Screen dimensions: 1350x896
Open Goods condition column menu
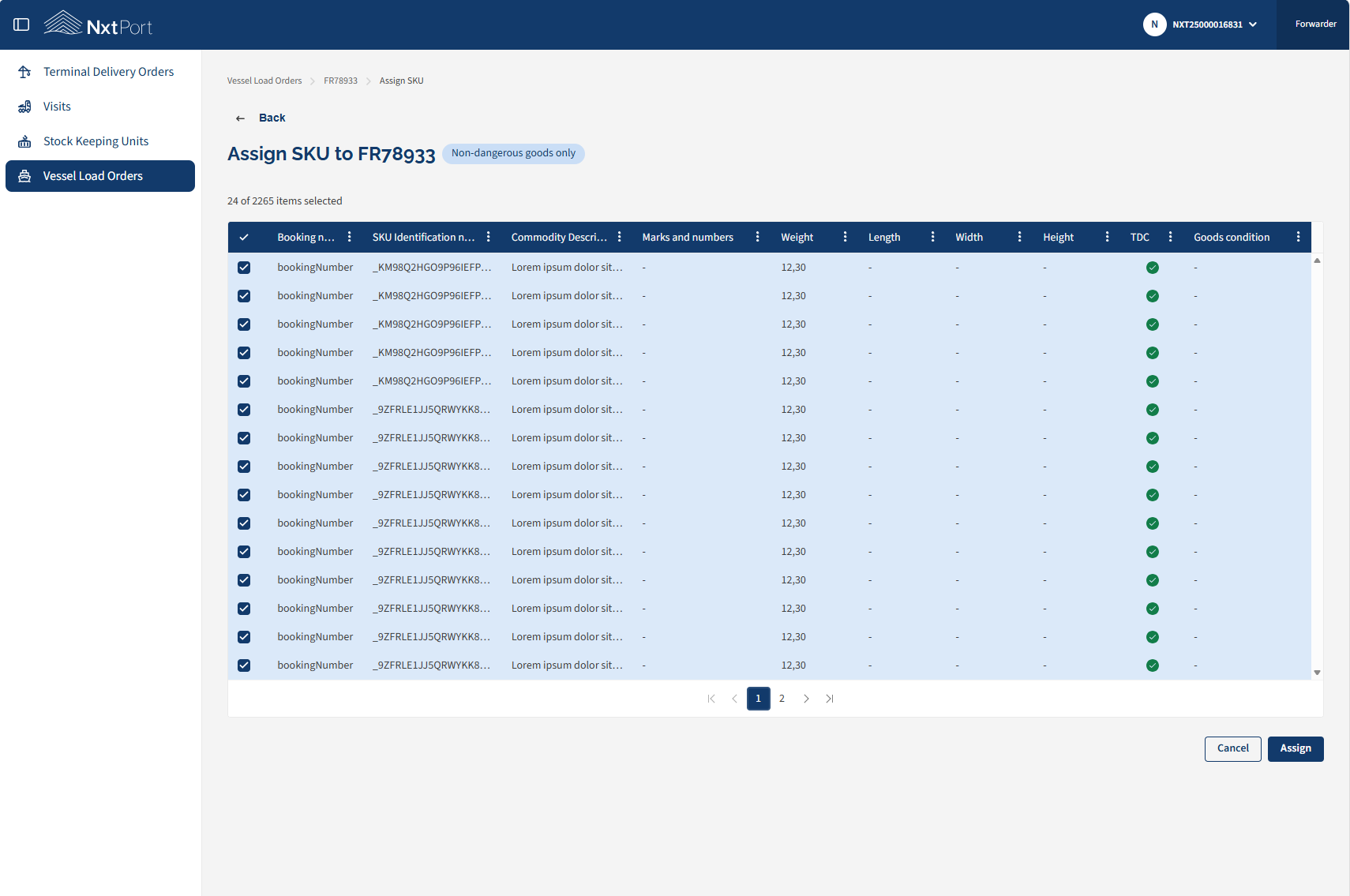pyautogui.click(x=1299, y=237)
